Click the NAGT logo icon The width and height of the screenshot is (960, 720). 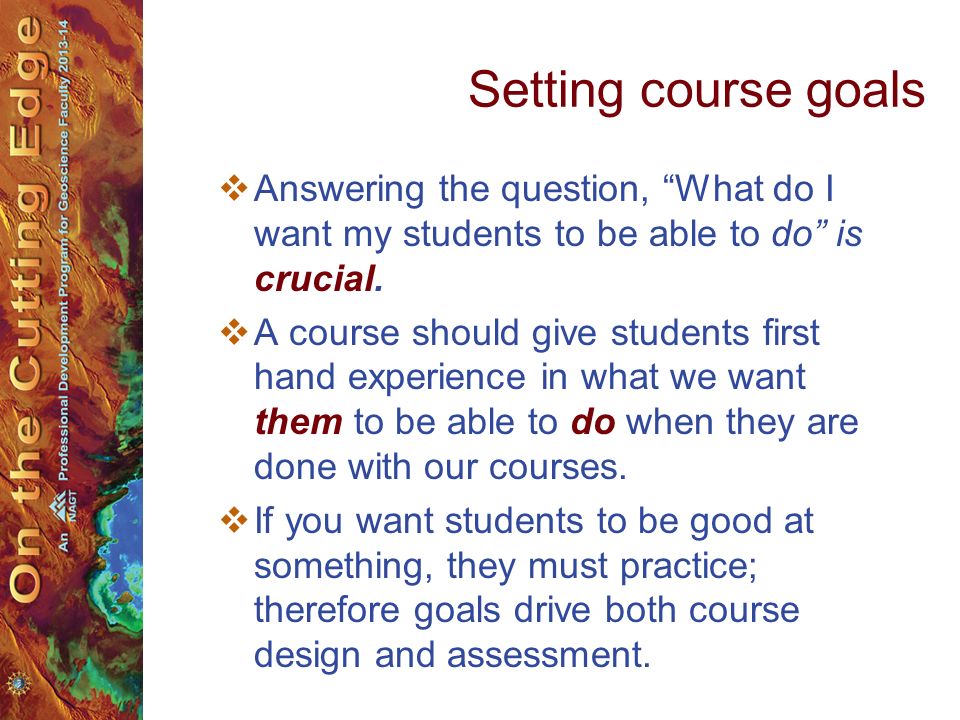coord(62,506)
